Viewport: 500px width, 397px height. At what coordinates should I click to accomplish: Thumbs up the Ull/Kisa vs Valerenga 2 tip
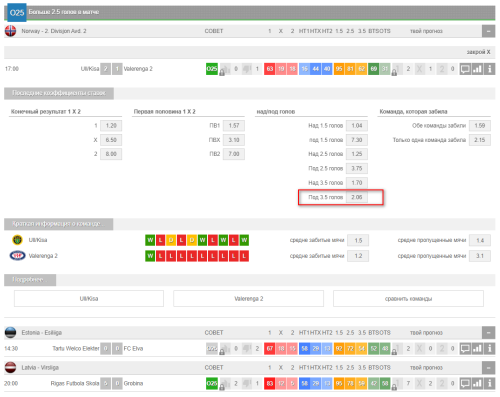tap(226, 69)
